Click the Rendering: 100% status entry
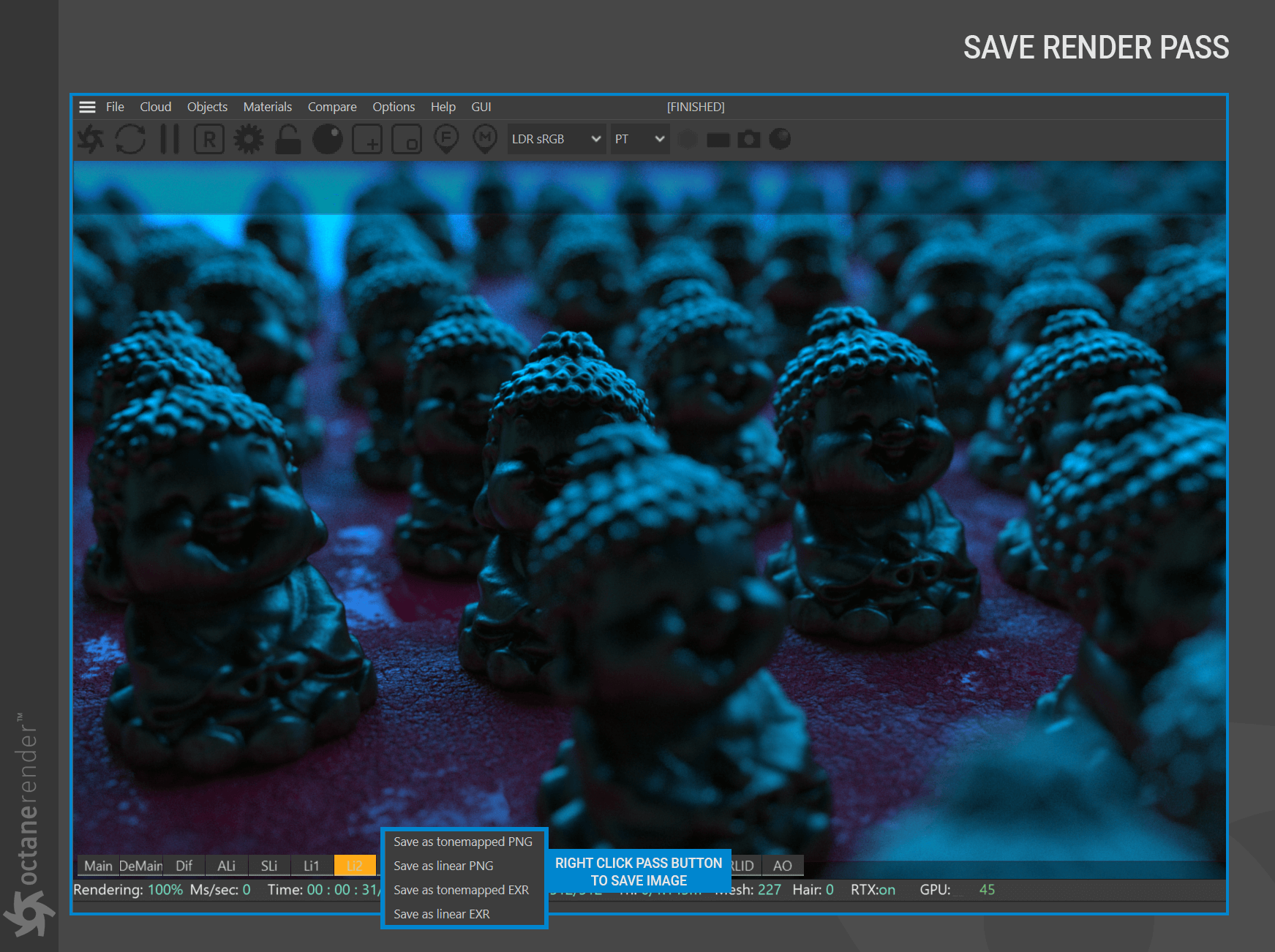This screenshot has height=952, width=1275. point(128,890)
